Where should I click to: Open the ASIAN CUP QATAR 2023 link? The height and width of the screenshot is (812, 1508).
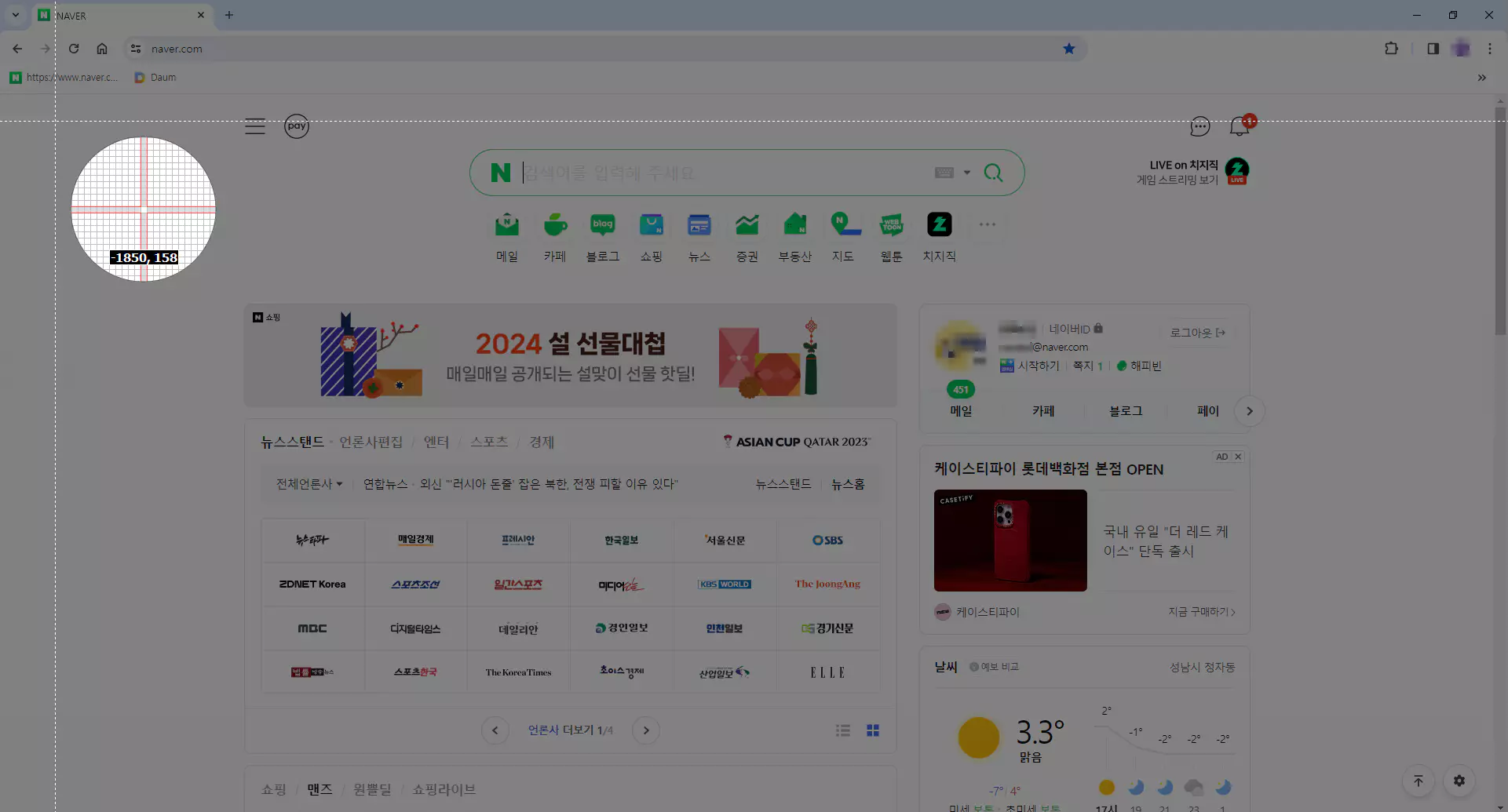click(797, 442)
